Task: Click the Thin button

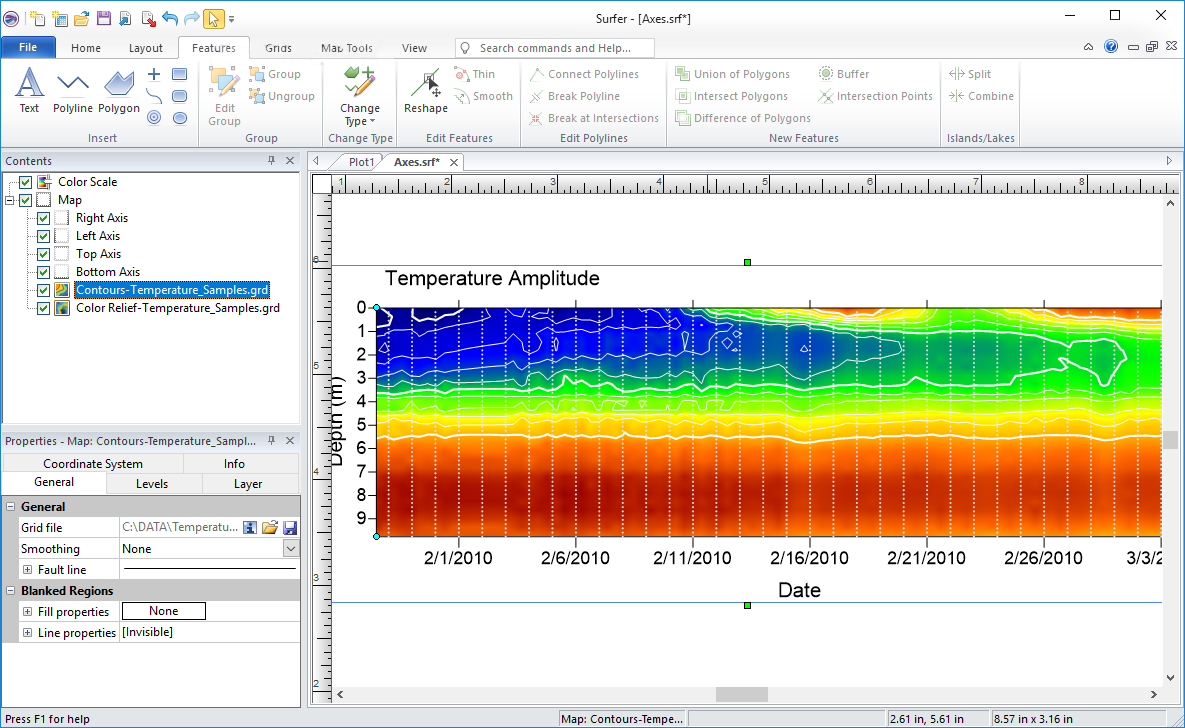Action: click(475, 74)
